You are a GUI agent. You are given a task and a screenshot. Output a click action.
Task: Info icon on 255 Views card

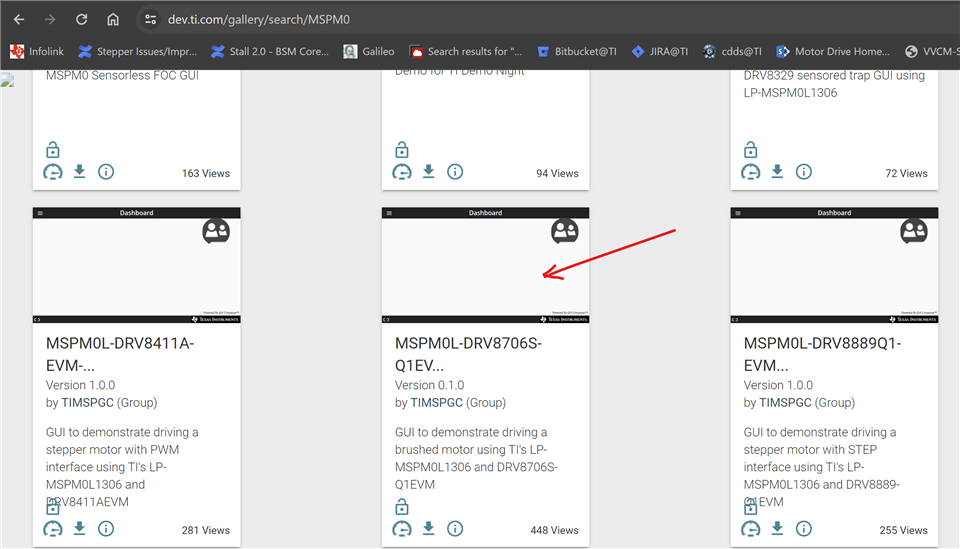click(804, 529)
